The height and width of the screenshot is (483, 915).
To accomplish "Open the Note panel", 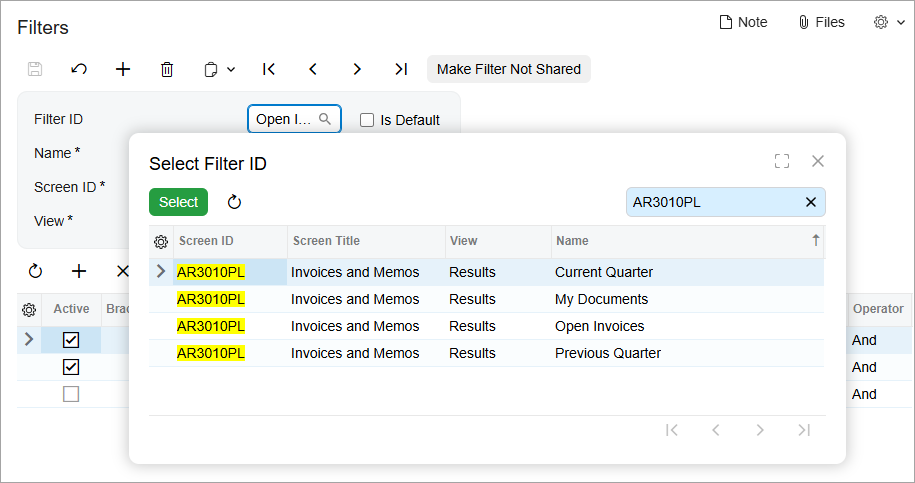I will pyautogui.click(x=743, y=22).
